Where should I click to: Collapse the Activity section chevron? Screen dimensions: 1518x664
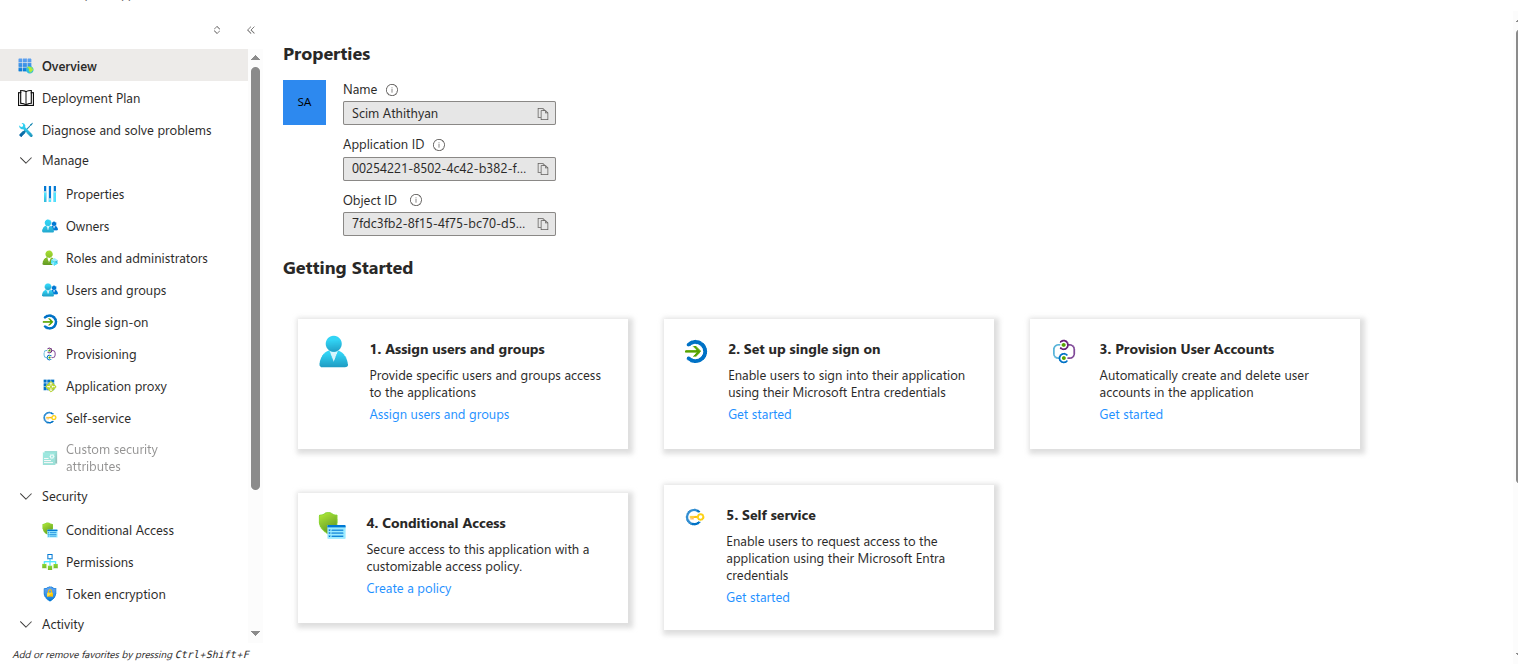(x=26, y=624)
